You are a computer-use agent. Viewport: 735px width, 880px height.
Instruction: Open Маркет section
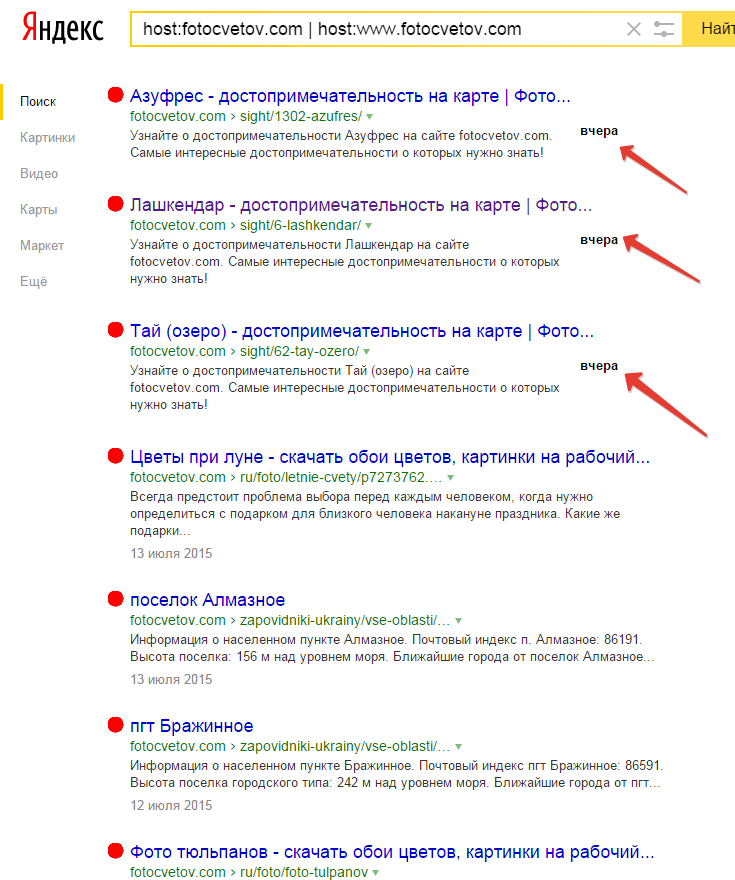click(x=42, y=245)
